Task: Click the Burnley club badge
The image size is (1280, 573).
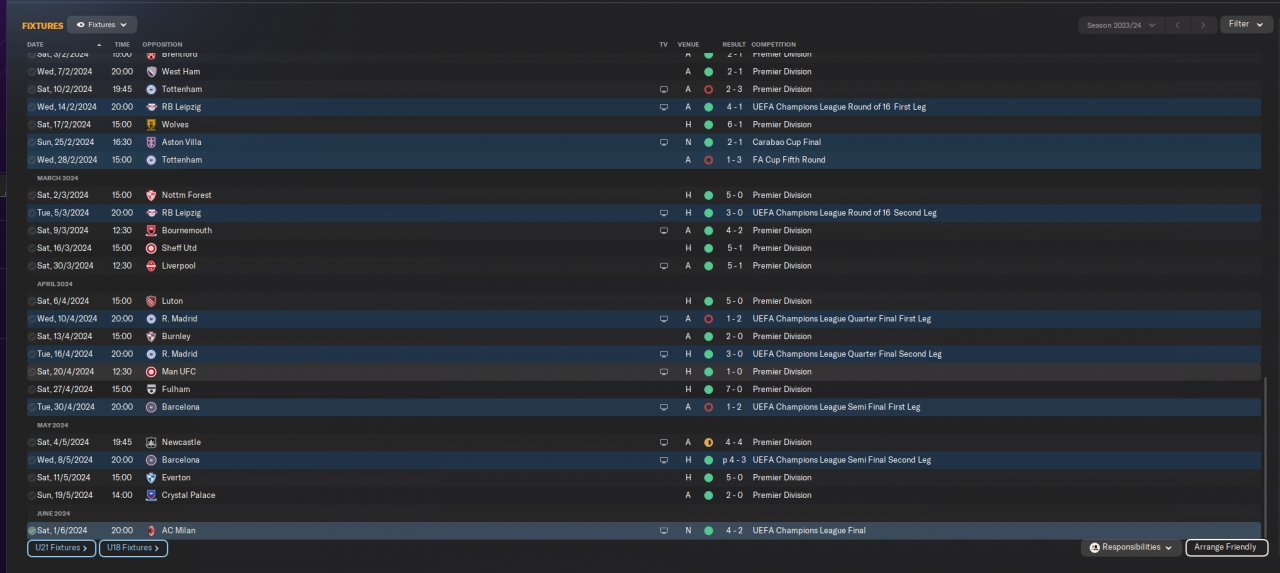Action: point(151,336)
